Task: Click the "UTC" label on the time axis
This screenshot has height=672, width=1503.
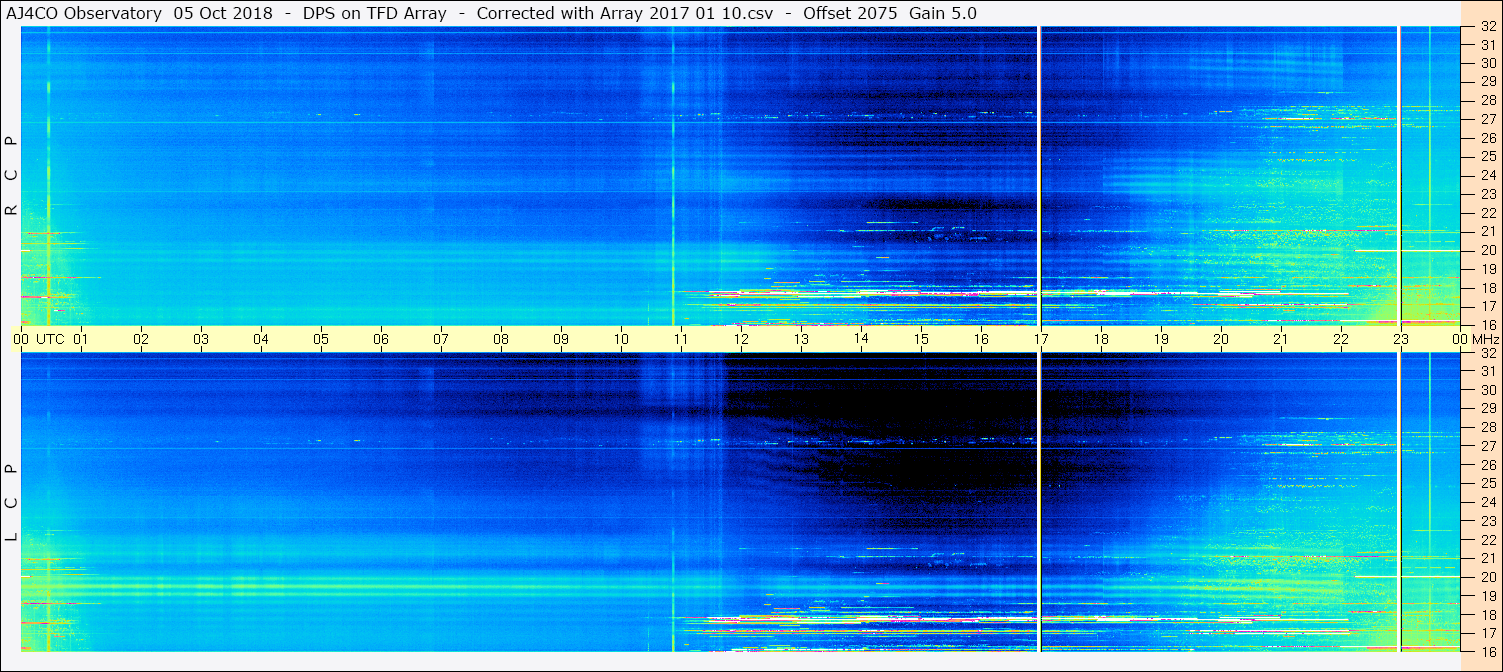Action: pos(50,339)
